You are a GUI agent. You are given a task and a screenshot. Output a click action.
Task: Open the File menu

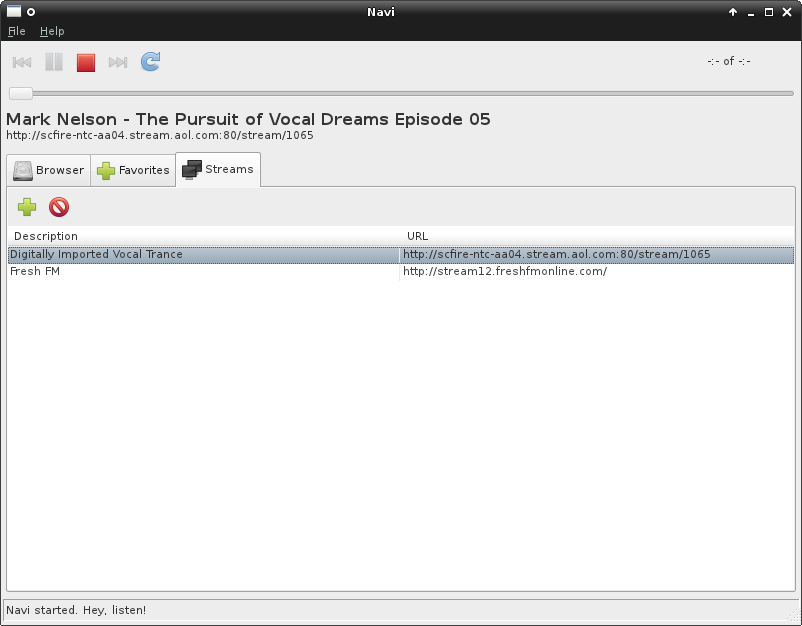coord(17,31)
